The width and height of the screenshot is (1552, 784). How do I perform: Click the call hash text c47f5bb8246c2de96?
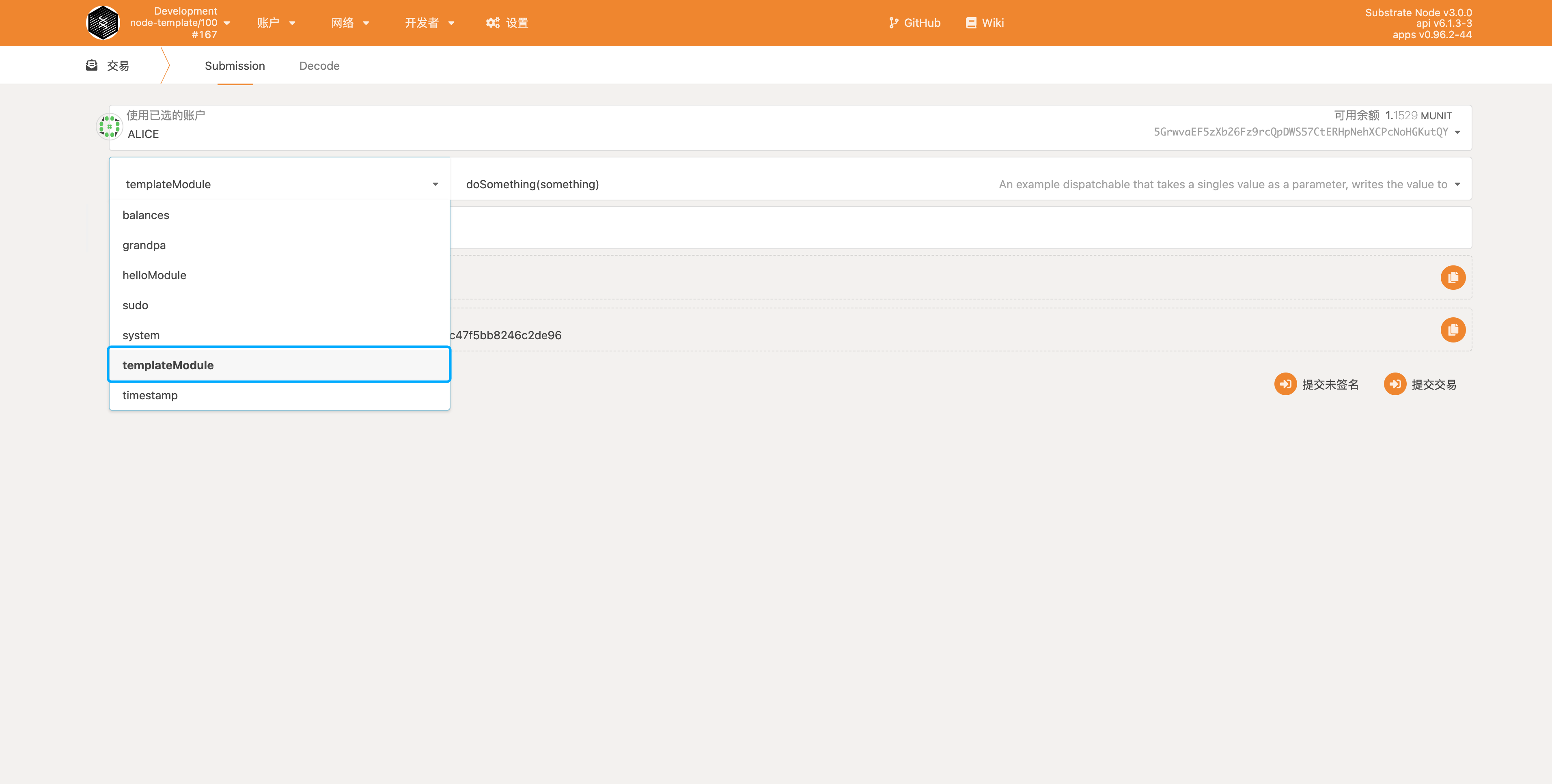pos(505,335)
